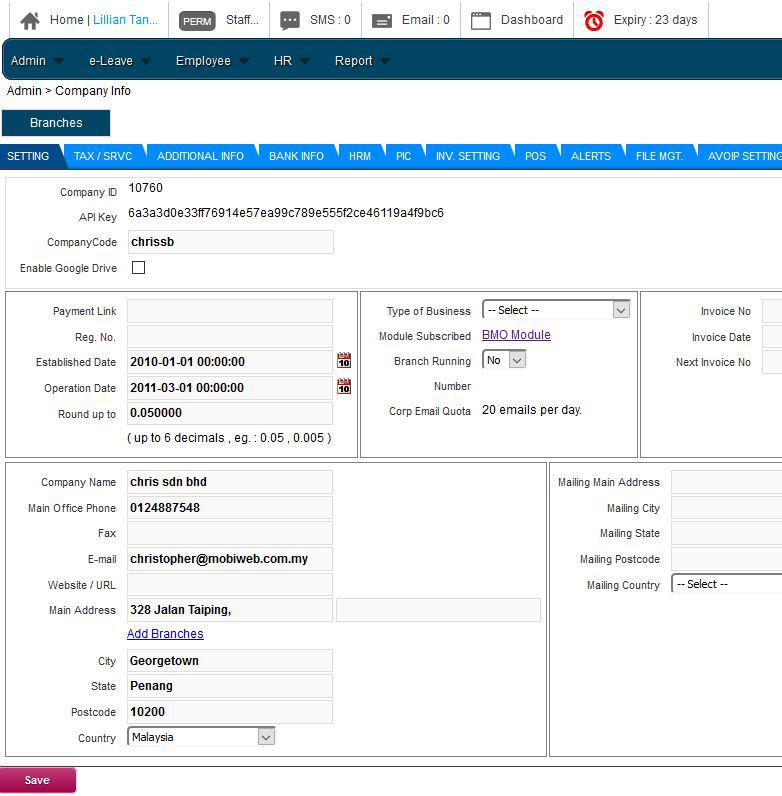The image size is (782, 796).
Task: Open the Dashboard window icon
Action: [x=481, y=21]
